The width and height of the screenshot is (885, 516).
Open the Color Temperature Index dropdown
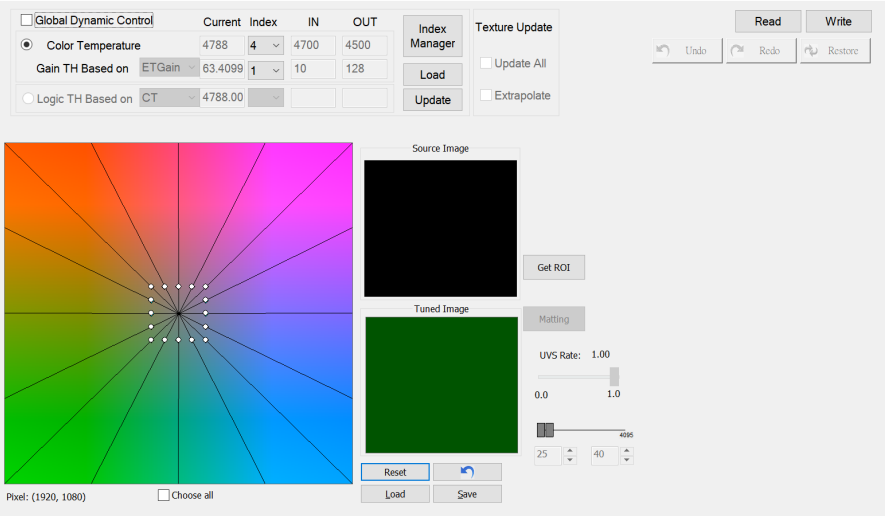tap(266, 45)
